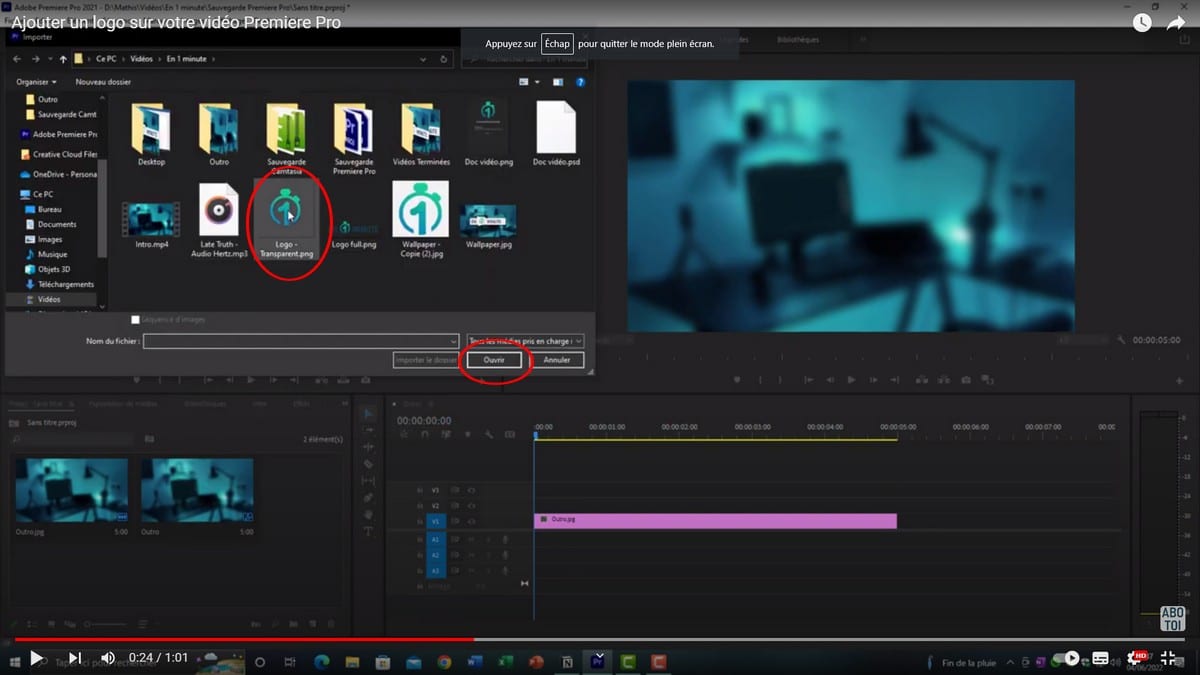Select Vidéos in the navigation pane

(48, 299)
